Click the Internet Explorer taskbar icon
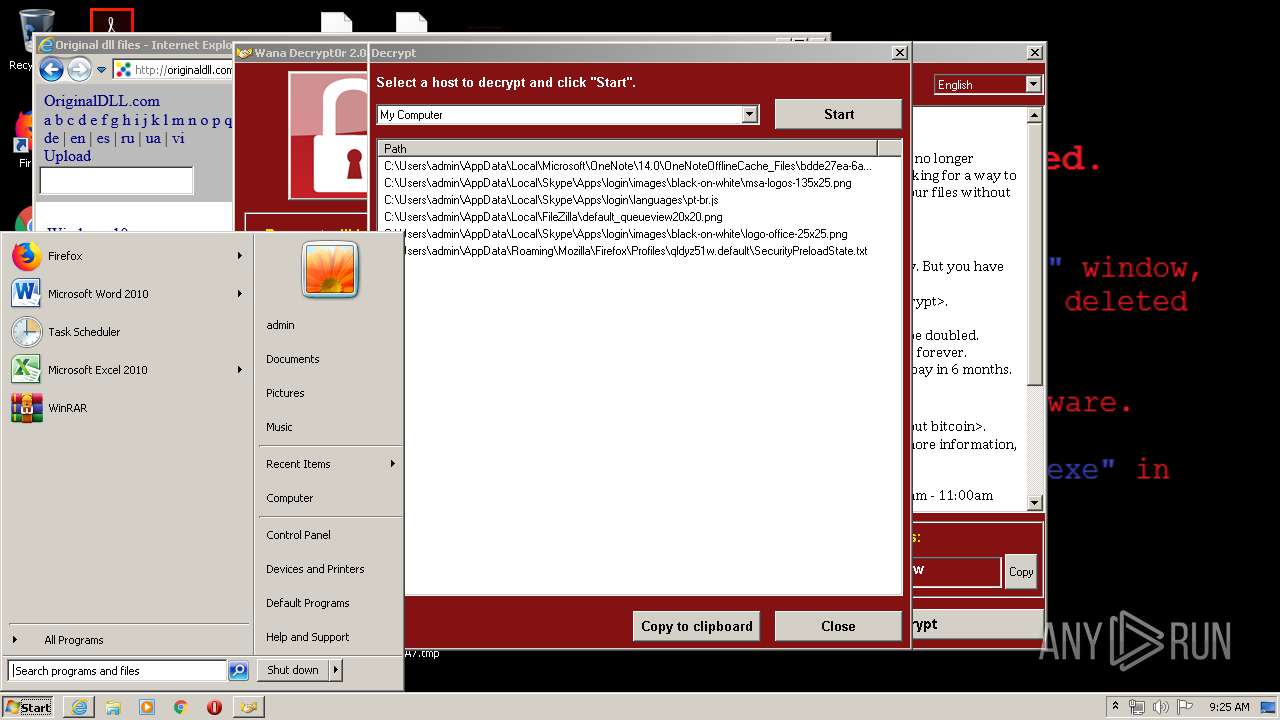Image resolution: width=1280 pixels, height=720 pixels. (79, 707)
